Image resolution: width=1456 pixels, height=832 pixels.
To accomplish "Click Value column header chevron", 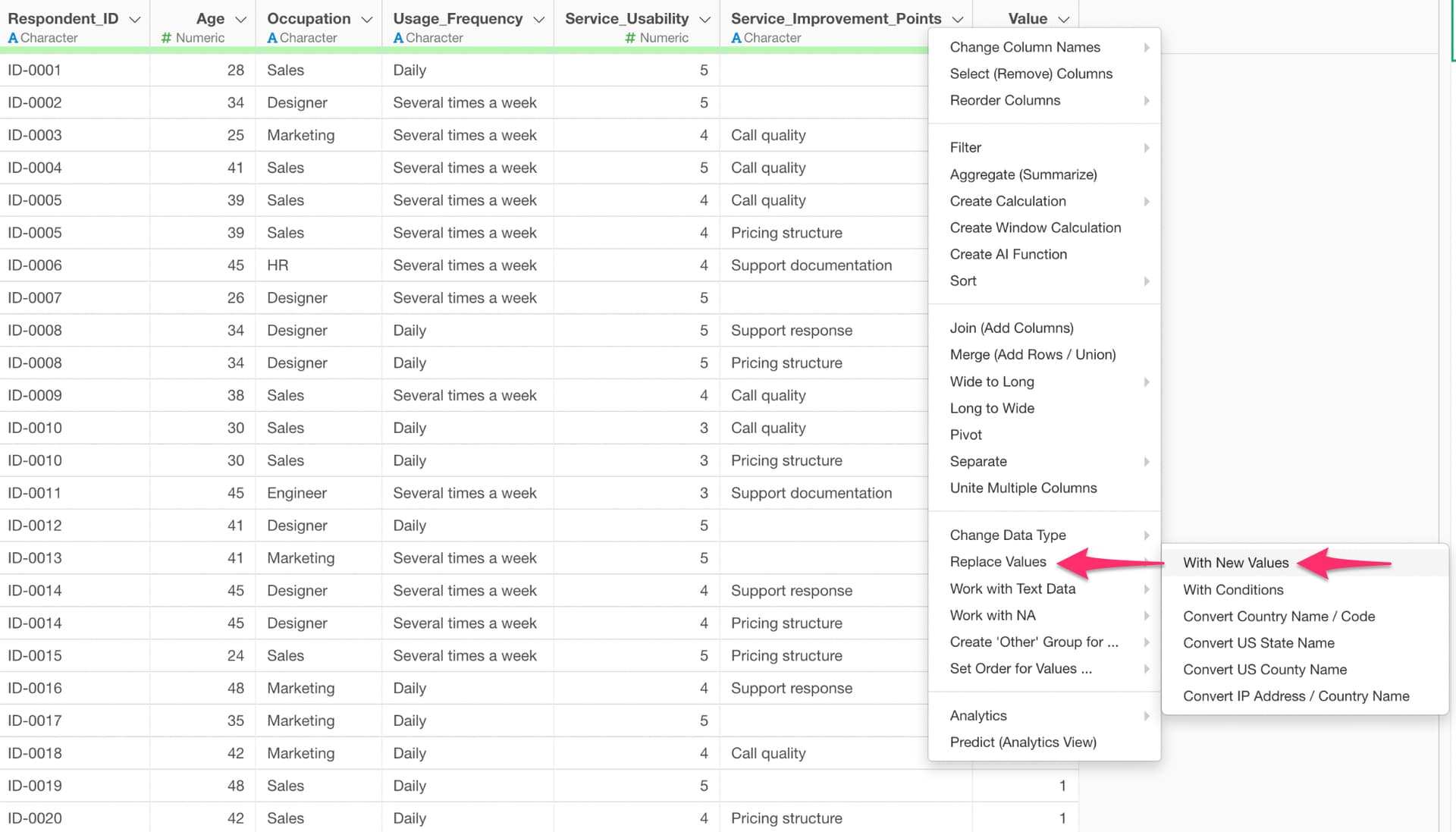I will point(1064,19).
